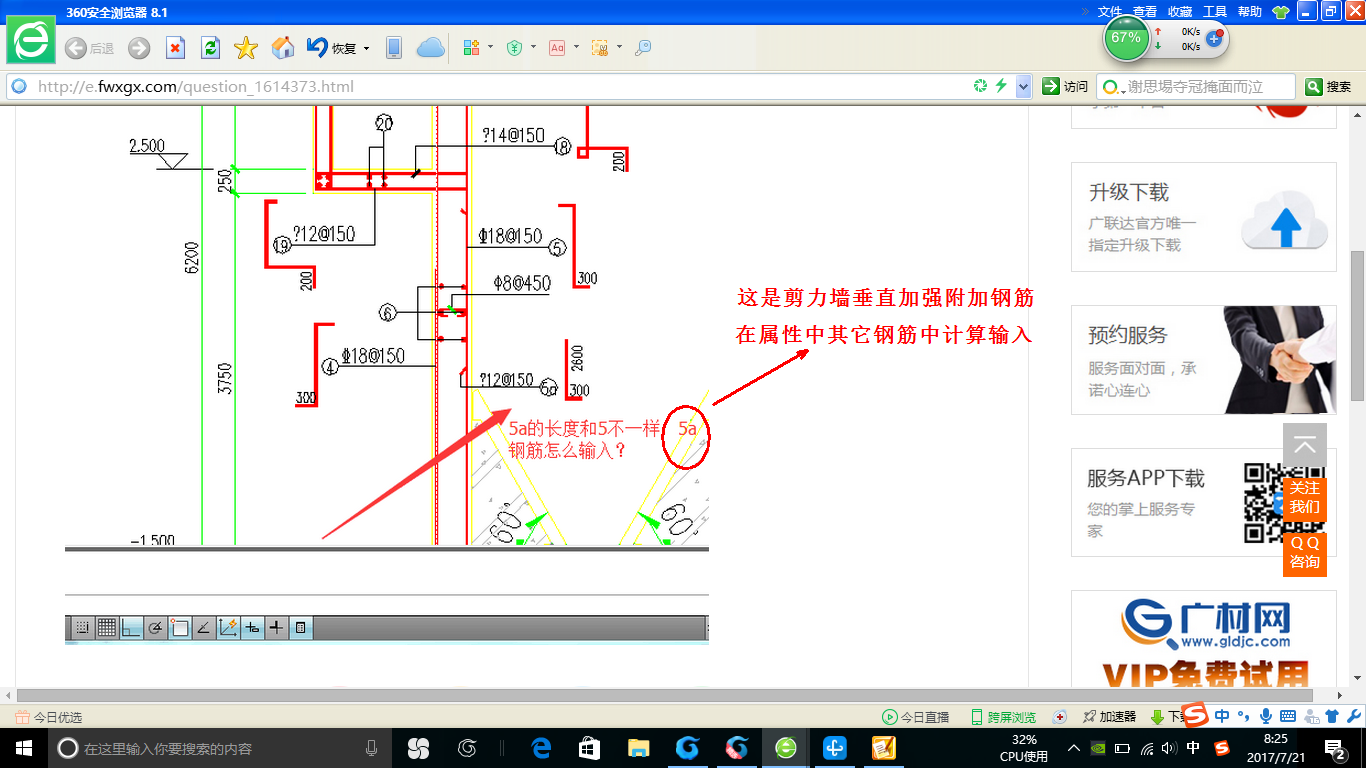Click the 升级下载 upgrade download card
This screenshot has height=768, width=1366.
coord(1204,217)
